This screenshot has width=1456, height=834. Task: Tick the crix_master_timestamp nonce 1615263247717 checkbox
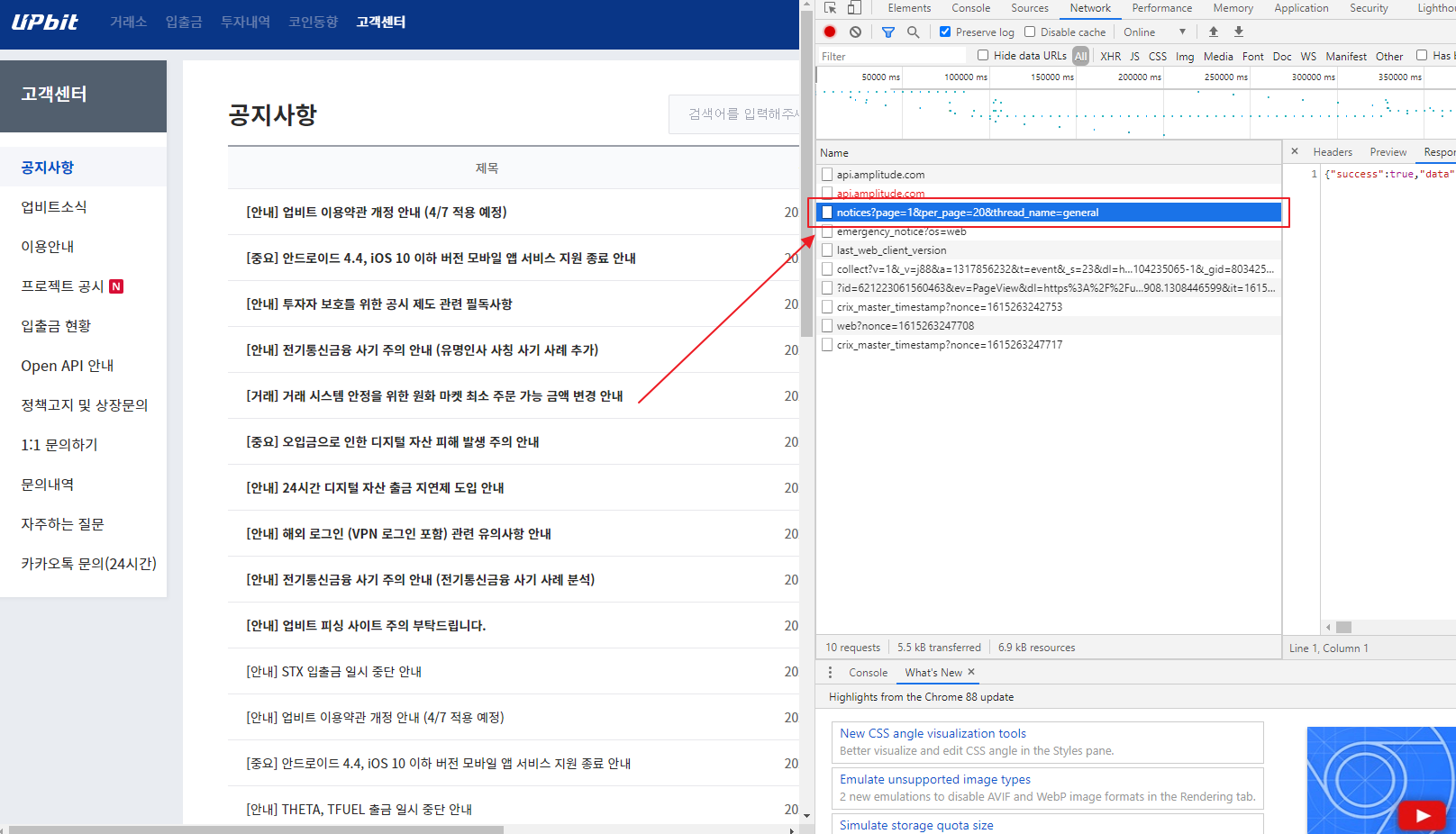(827, 344)
